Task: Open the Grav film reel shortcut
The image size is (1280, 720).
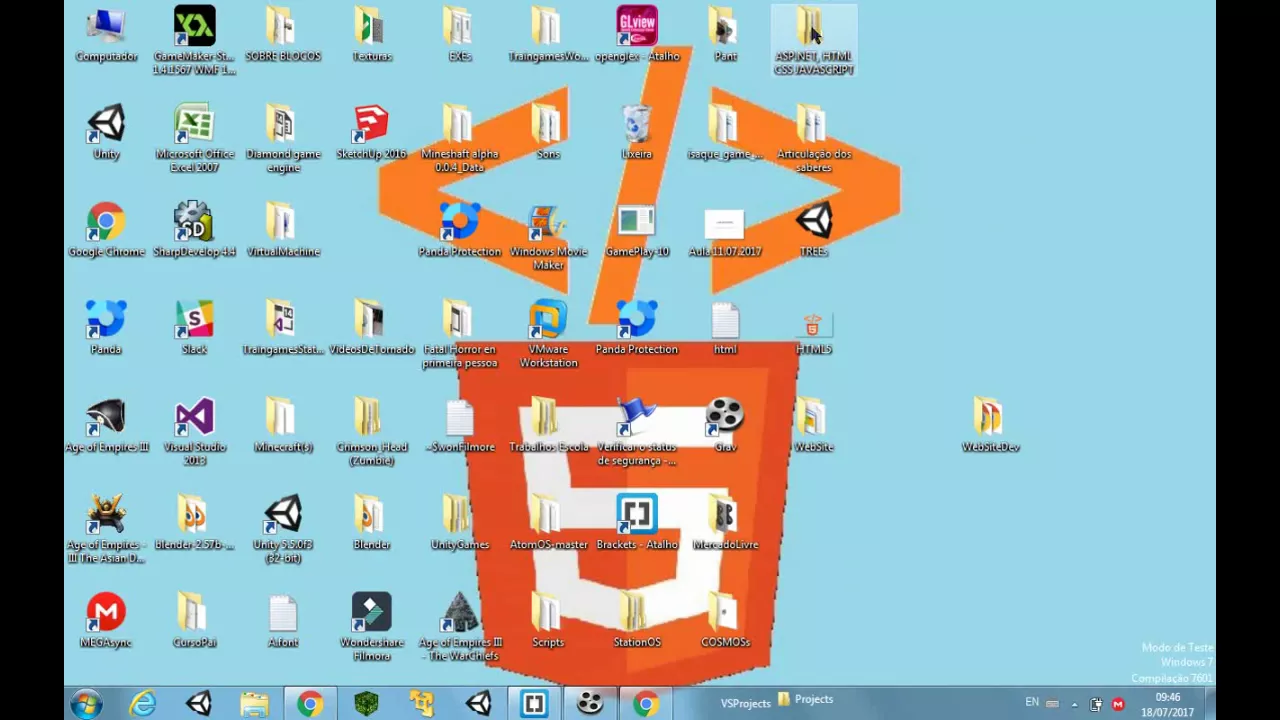Action: click(725, 425)
